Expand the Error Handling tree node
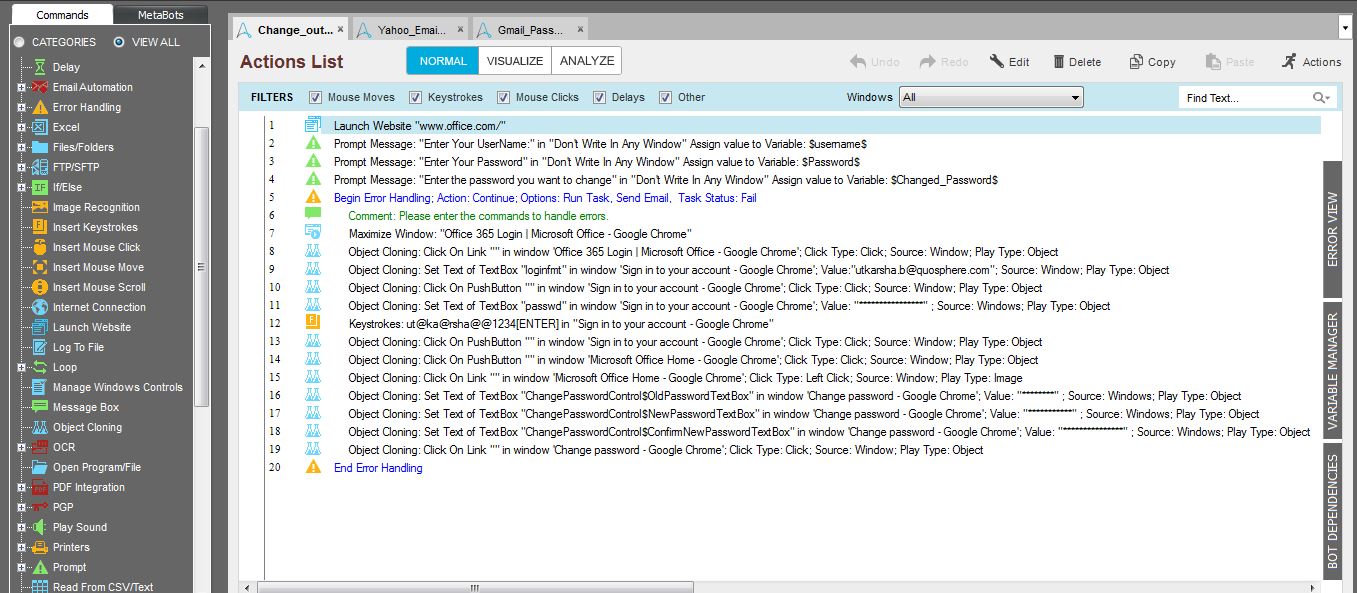The image size is (1357, 593). tap(21, 107)
